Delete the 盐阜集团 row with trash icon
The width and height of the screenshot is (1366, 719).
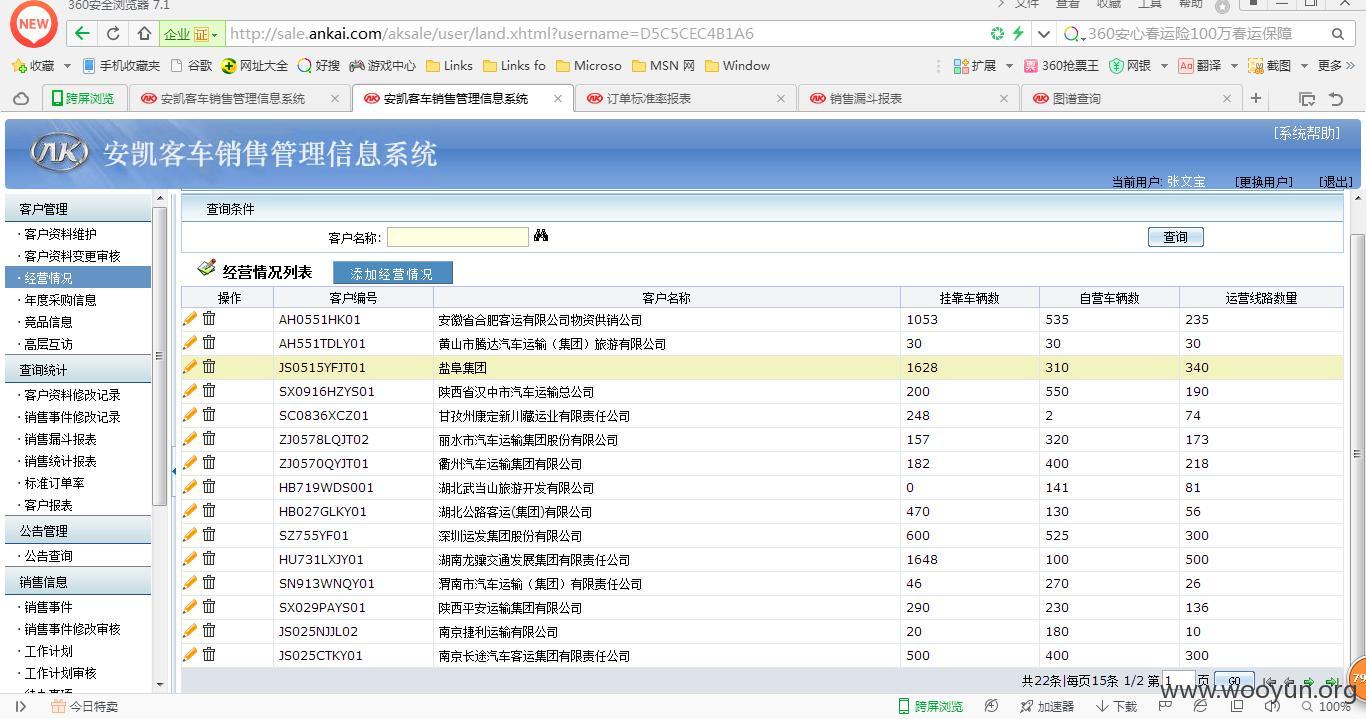tap(209, 367)
